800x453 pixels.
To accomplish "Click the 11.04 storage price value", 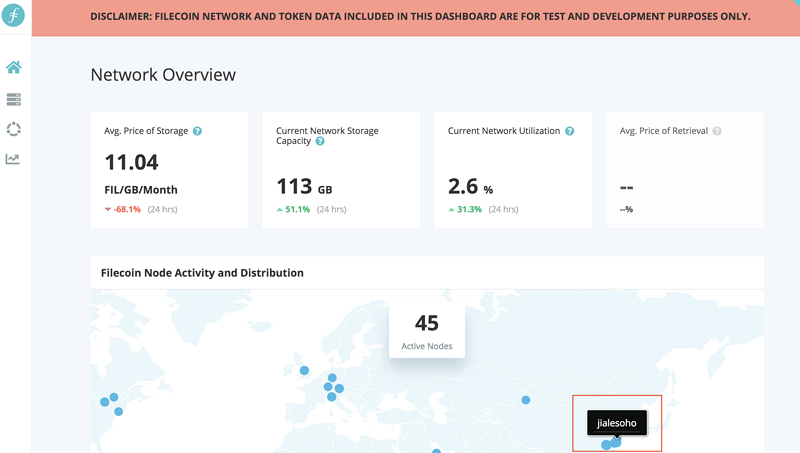I will coord(132,162).
